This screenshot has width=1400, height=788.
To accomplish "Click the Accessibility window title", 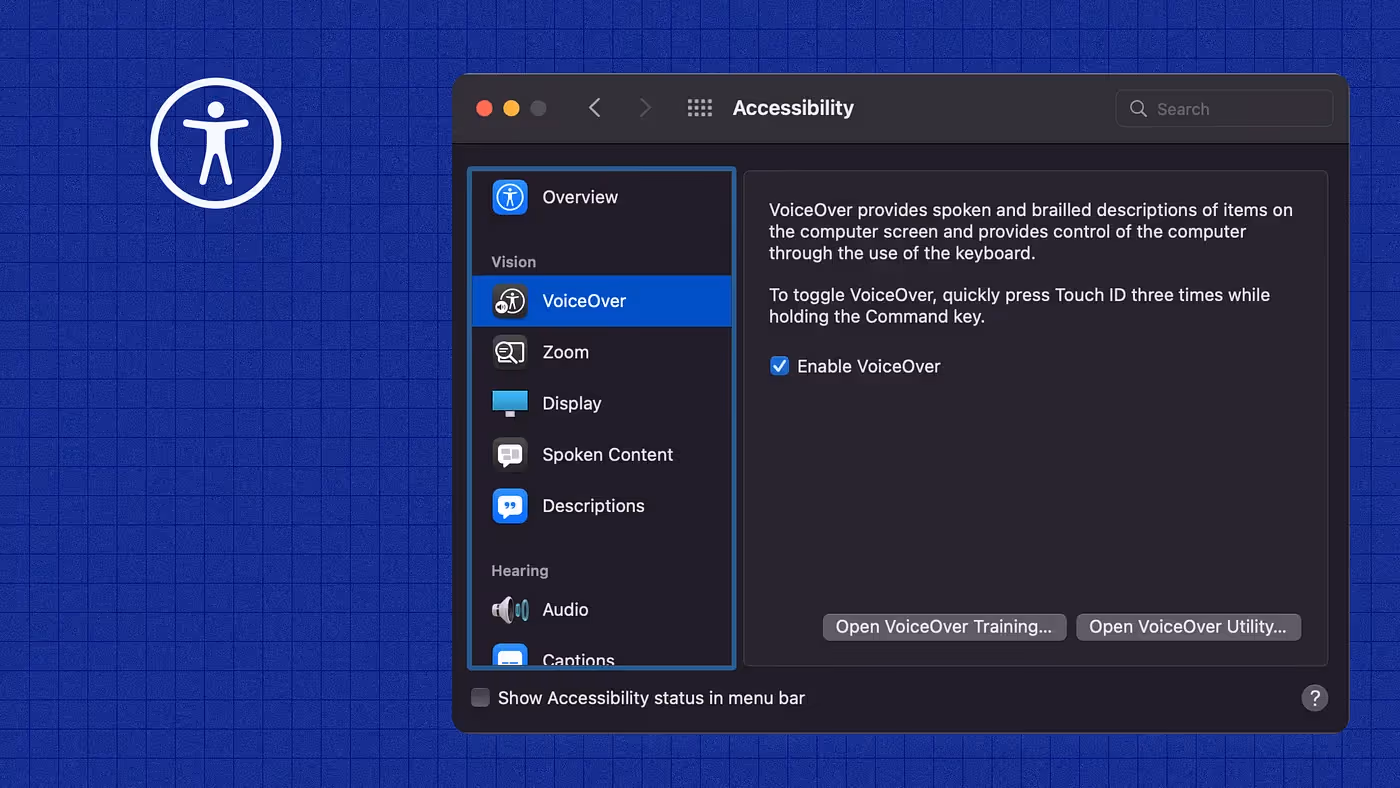I will tap(793, 108).
